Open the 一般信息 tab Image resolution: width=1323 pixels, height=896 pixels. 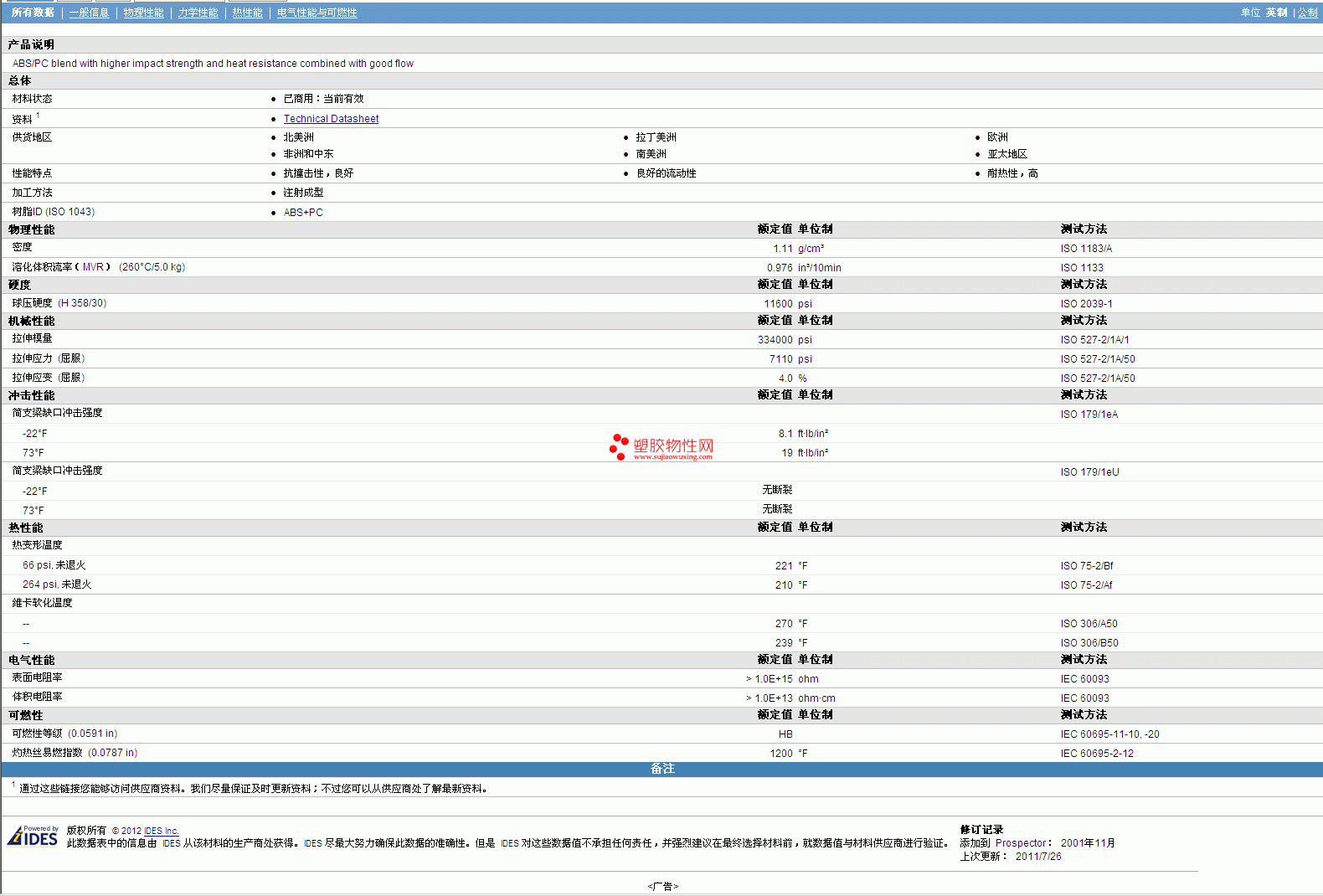(x=89, y=13)
